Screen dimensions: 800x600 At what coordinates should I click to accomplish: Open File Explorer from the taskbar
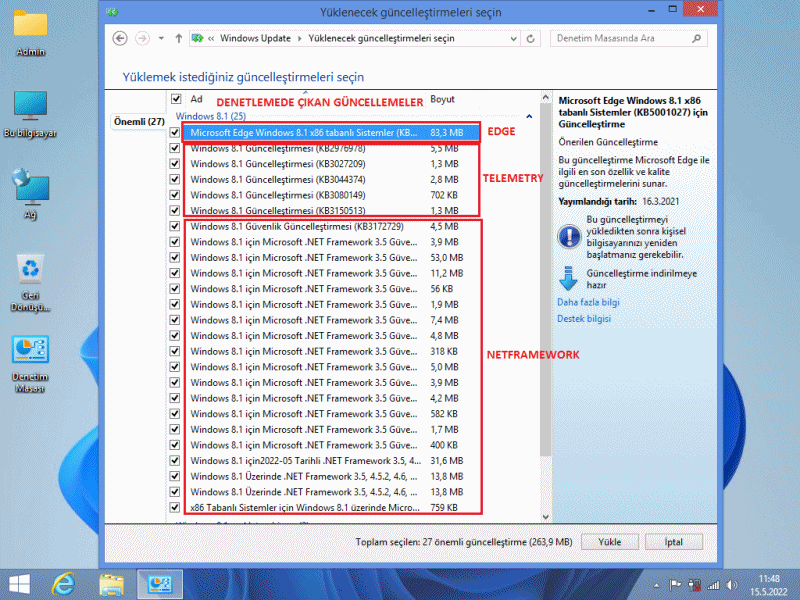[x=111, y=582]
